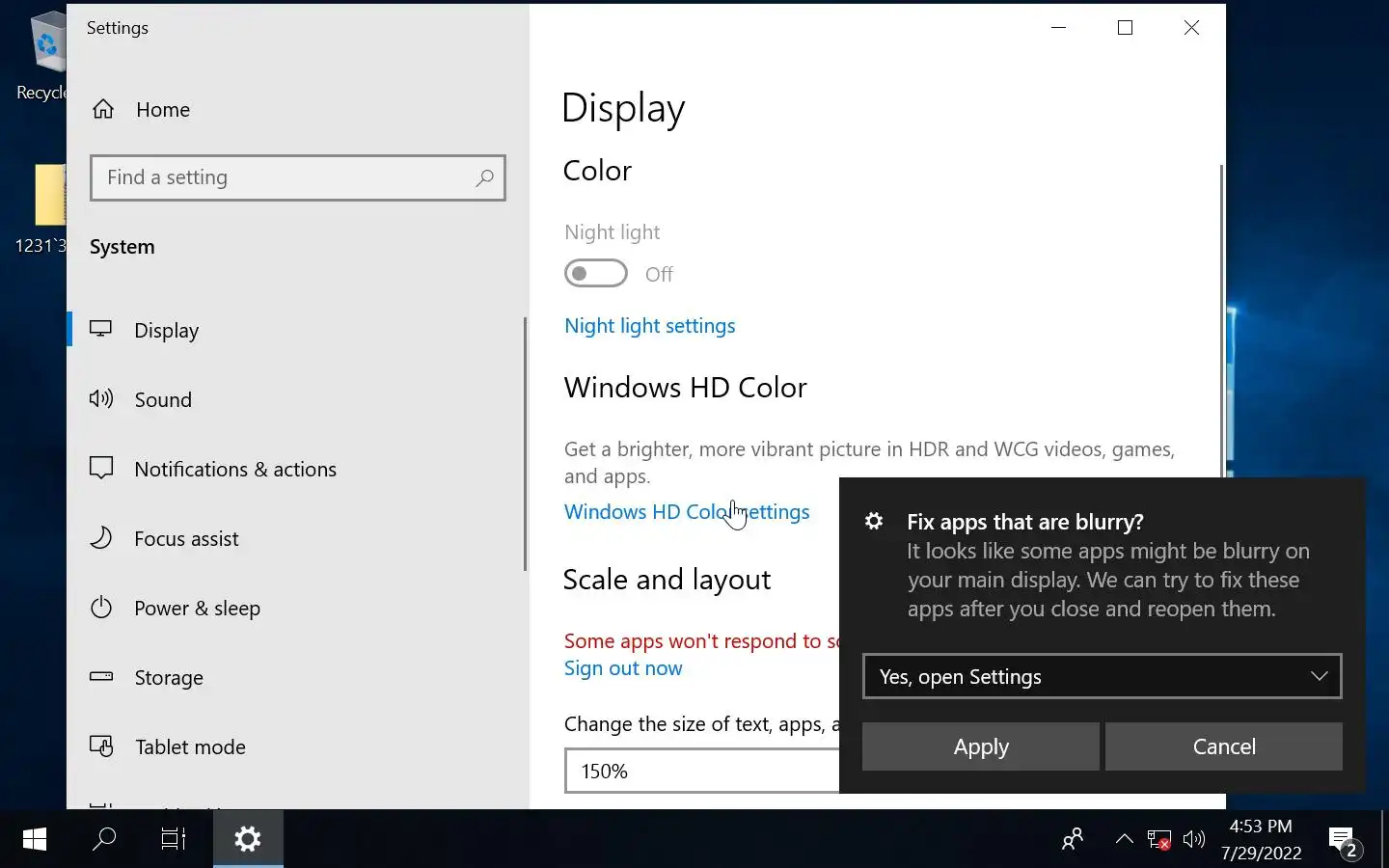Close the Settings window
This screenshot has width=1389, height=868.
(1191, 27)
